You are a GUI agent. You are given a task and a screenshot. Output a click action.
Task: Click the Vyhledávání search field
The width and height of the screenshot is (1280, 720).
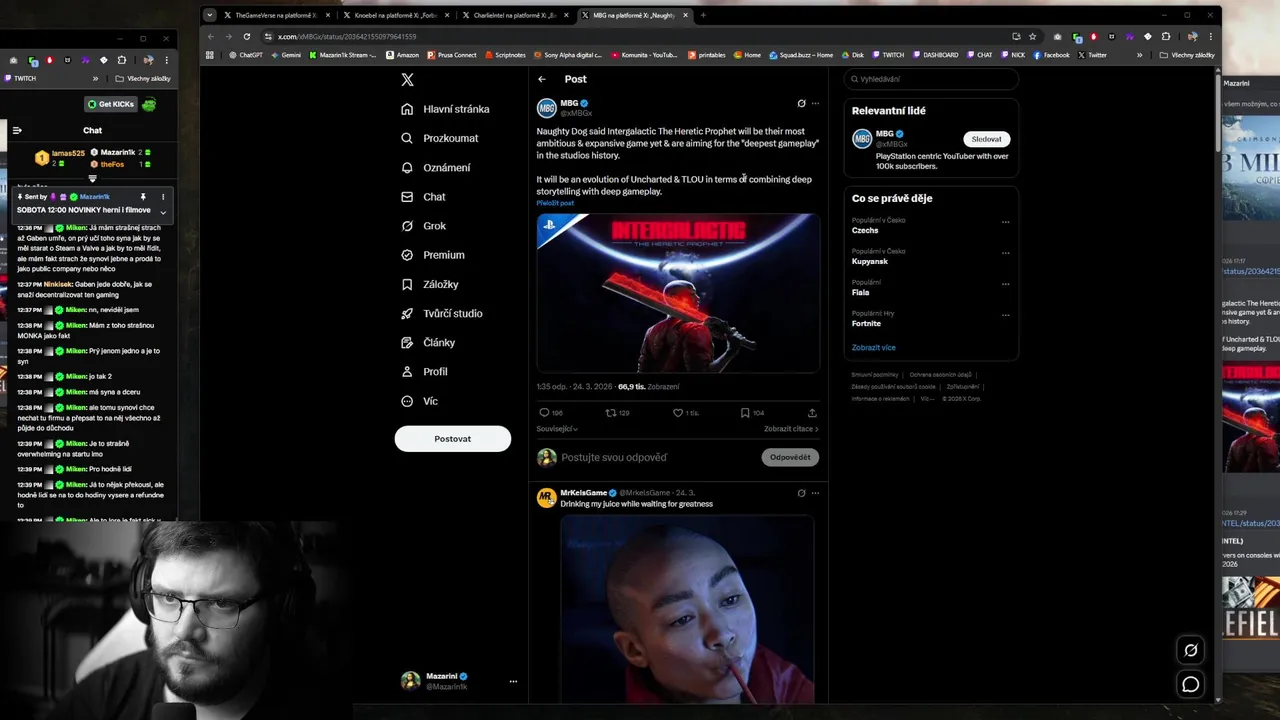930,79
